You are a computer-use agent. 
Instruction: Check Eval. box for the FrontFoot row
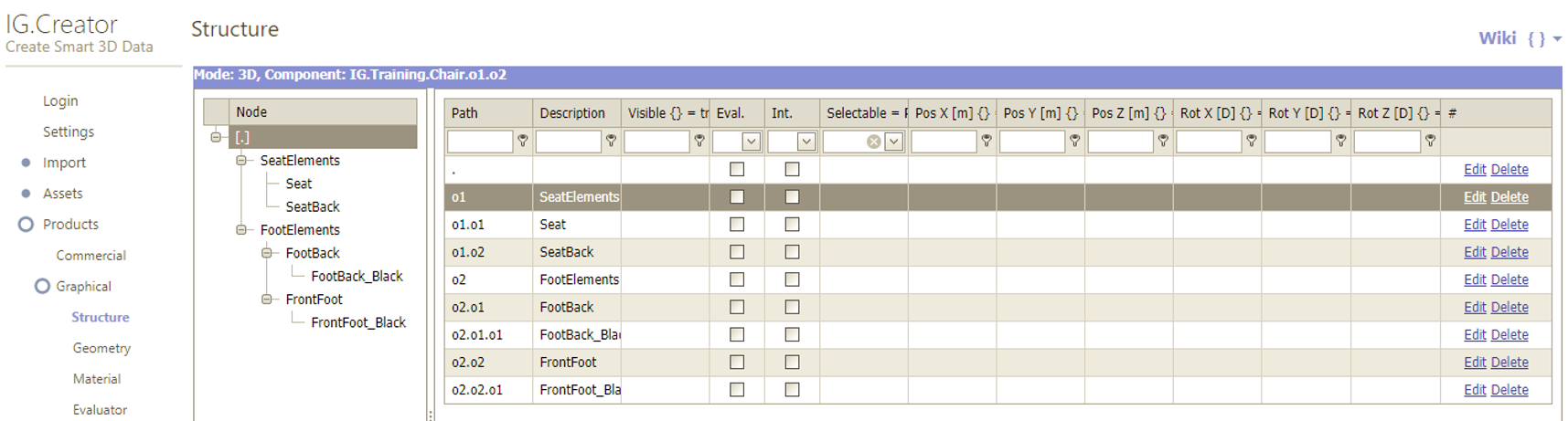[x=737, y=363]
